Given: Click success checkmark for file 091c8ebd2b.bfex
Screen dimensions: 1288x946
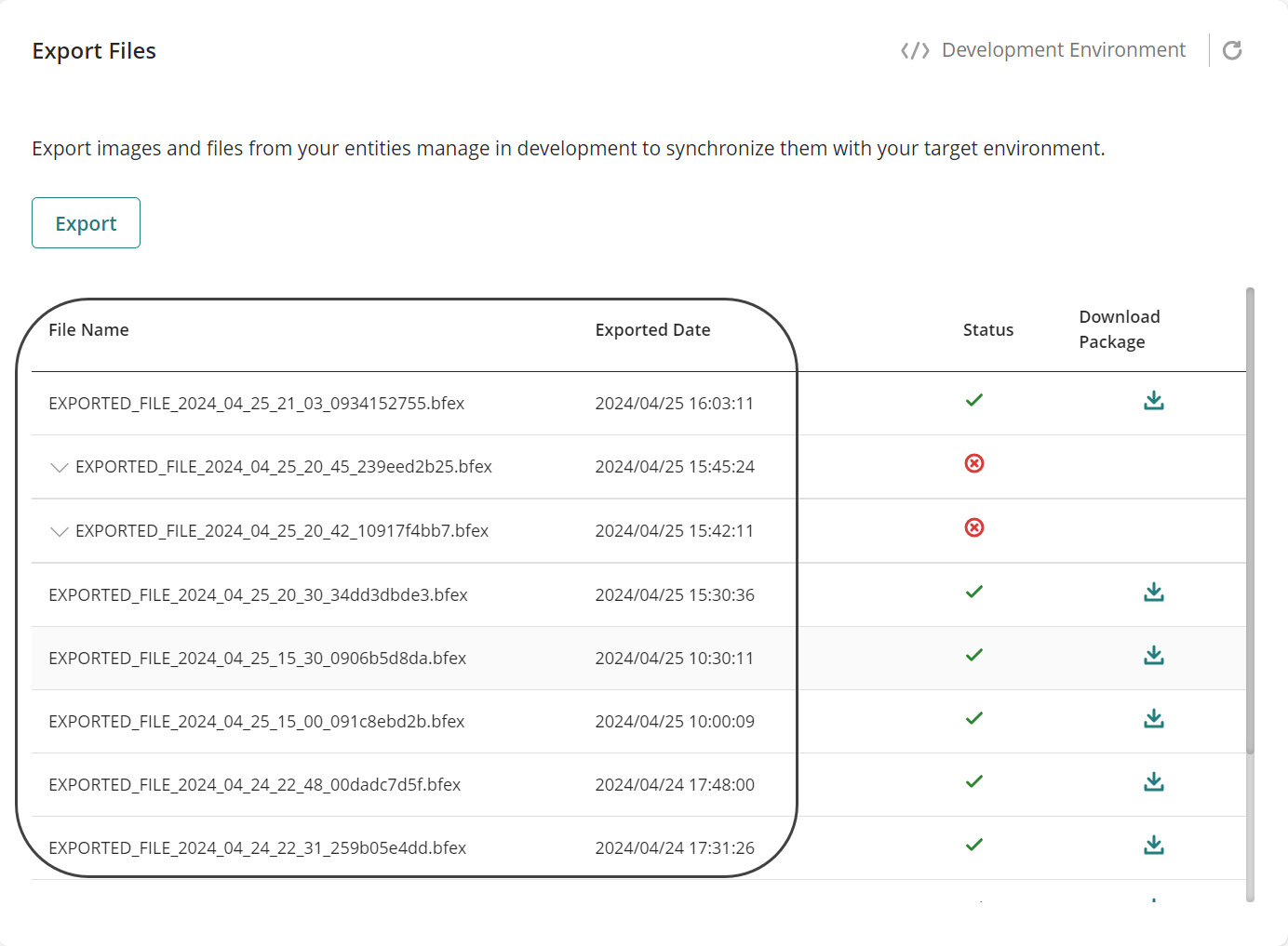Looking at the screenshot, I should [x=974, y=718].
